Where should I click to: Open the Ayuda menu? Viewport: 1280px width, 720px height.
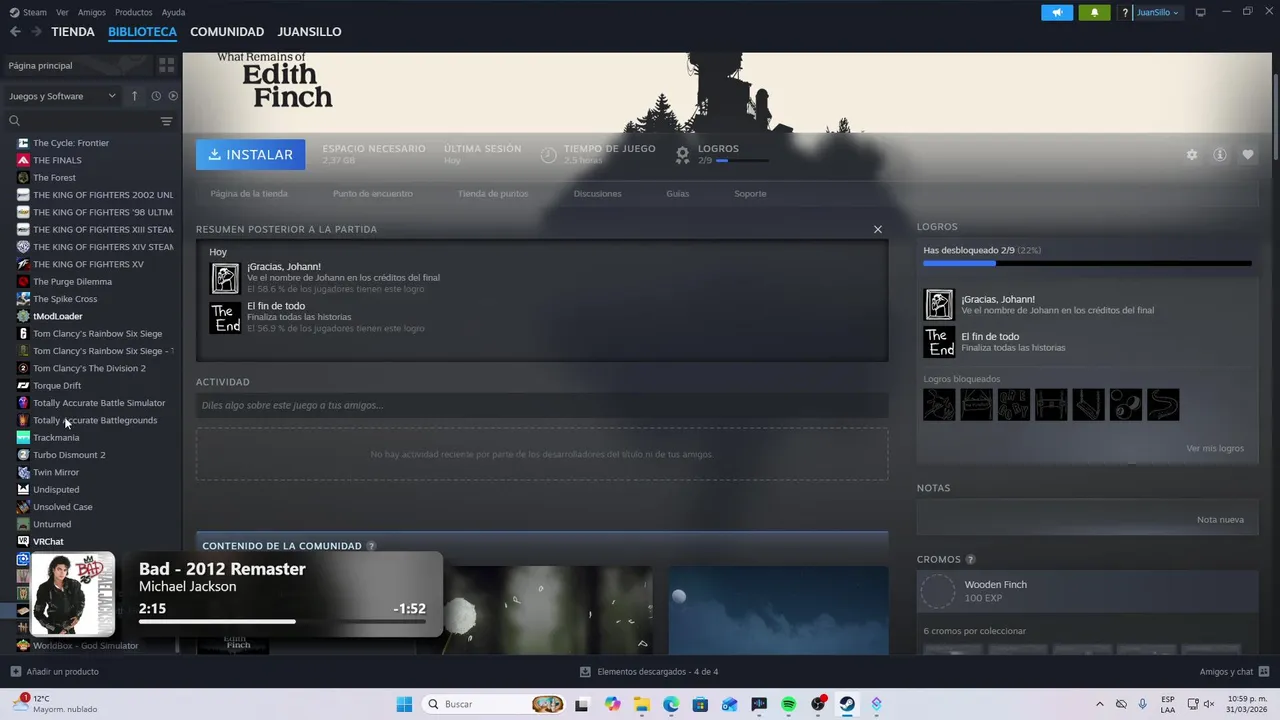(173, 12)
